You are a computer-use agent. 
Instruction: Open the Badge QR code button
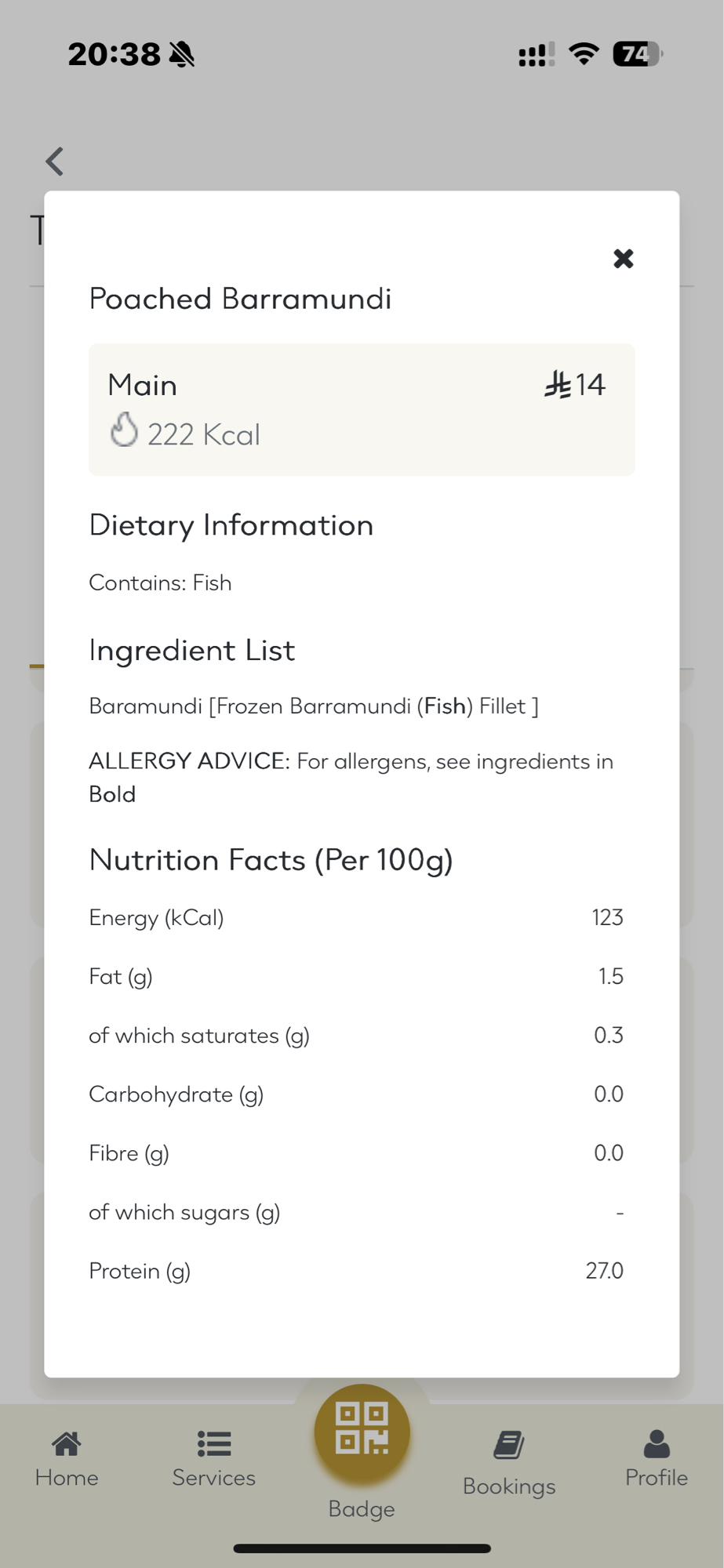[x=362, y=1432]
